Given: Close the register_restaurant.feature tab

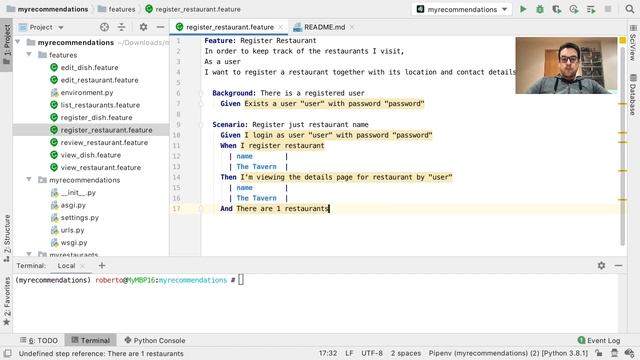Looking at the screenshot, I should click(280, 27).
